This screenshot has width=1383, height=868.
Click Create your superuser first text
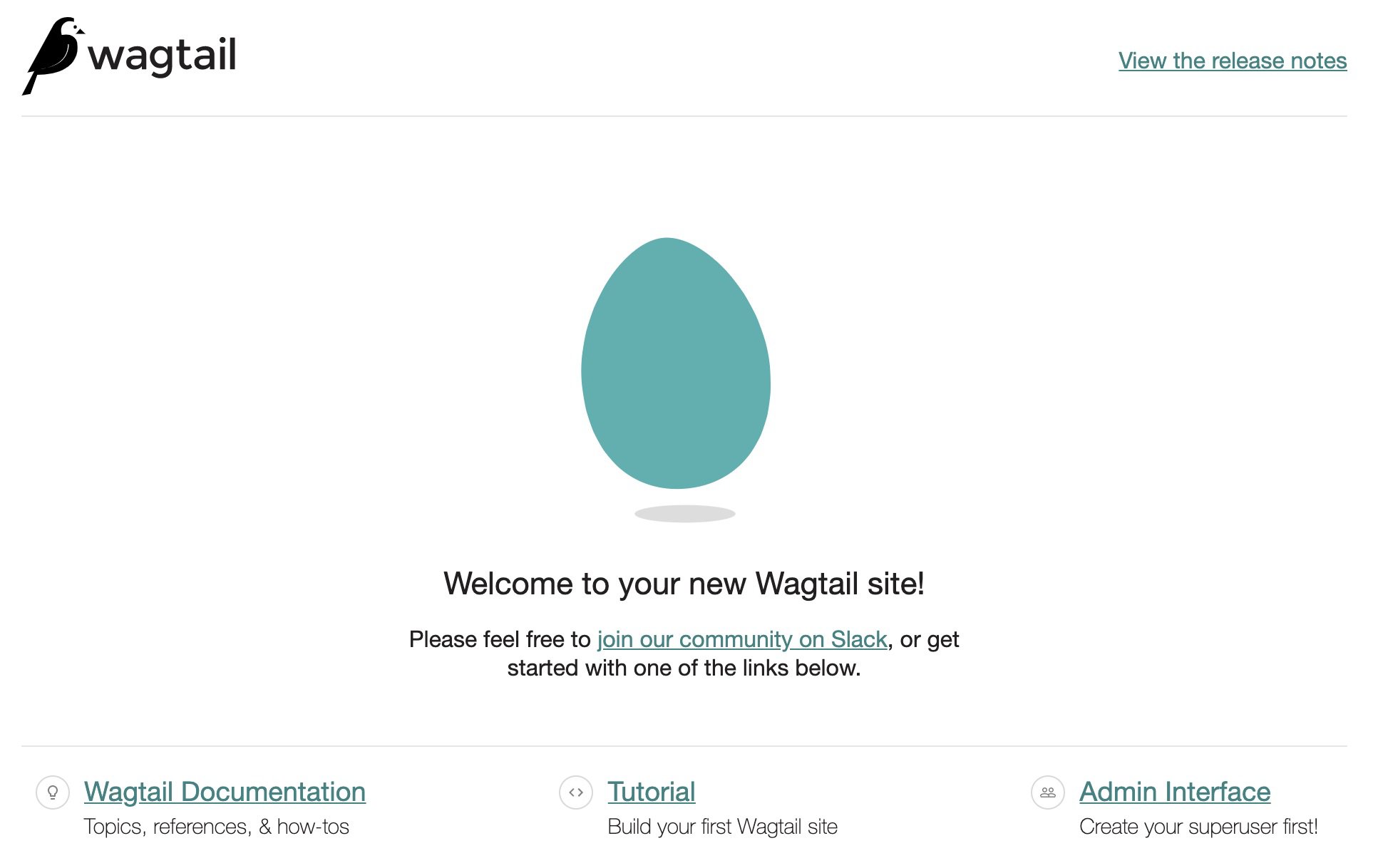[x=1199, y=827]
